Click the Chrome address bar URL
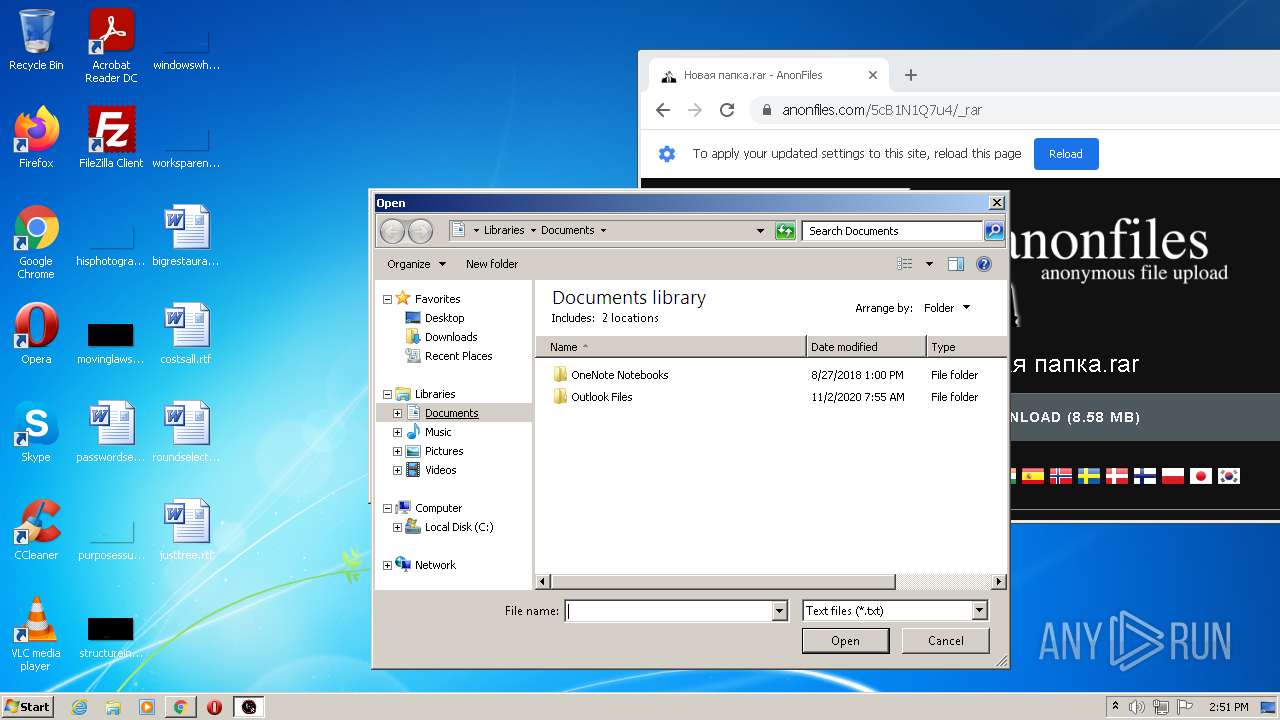 coord(882,110)
